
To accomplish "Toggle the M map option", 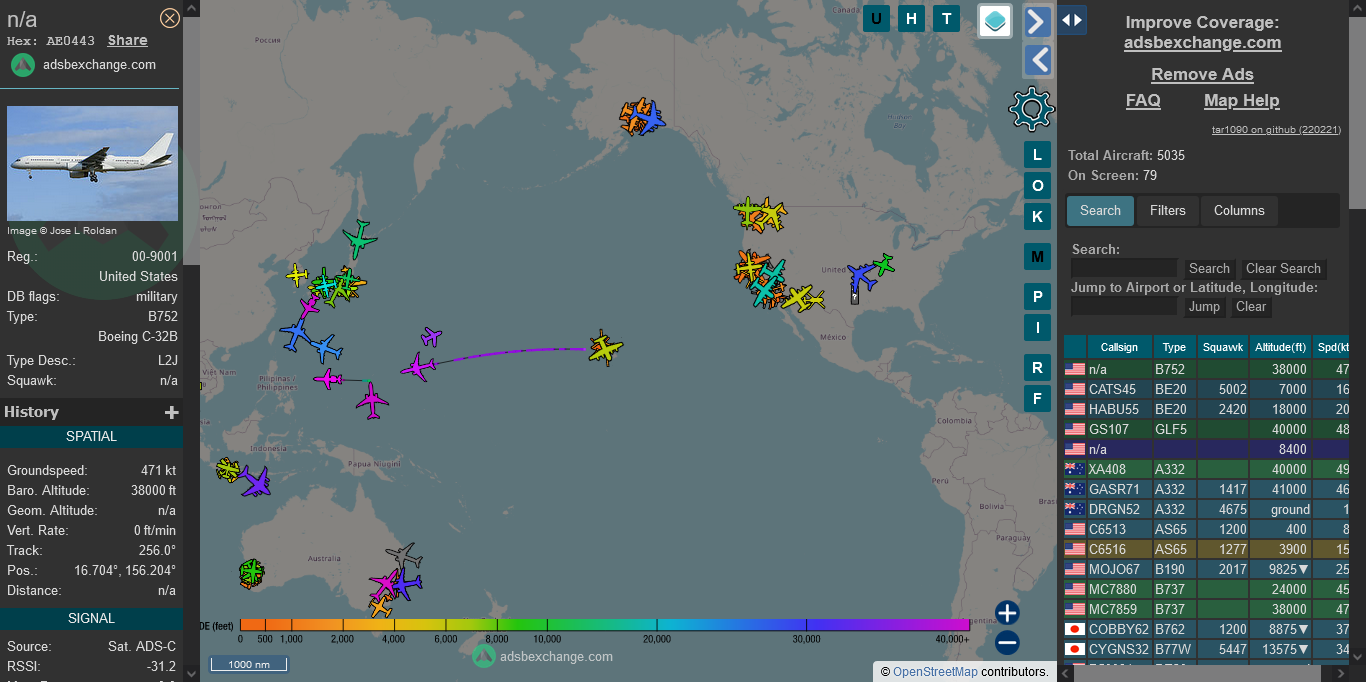I will point(1037,257).
